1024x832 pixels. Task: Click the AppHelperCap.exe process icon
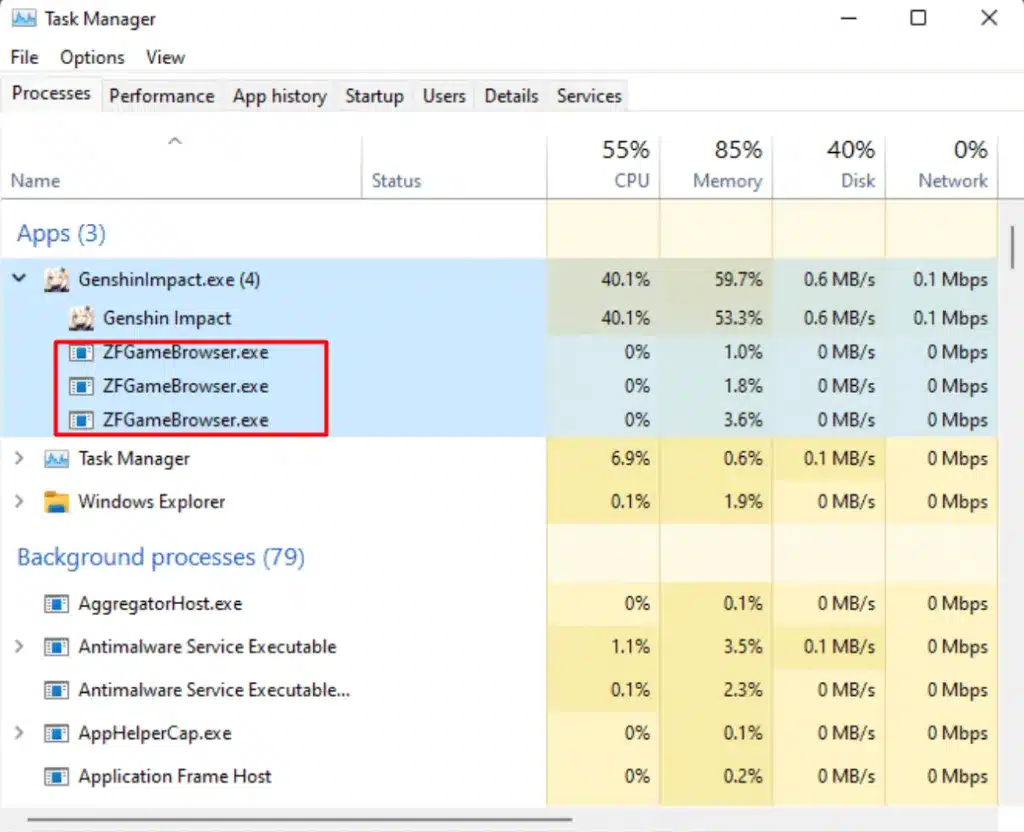tap(57, 733)
